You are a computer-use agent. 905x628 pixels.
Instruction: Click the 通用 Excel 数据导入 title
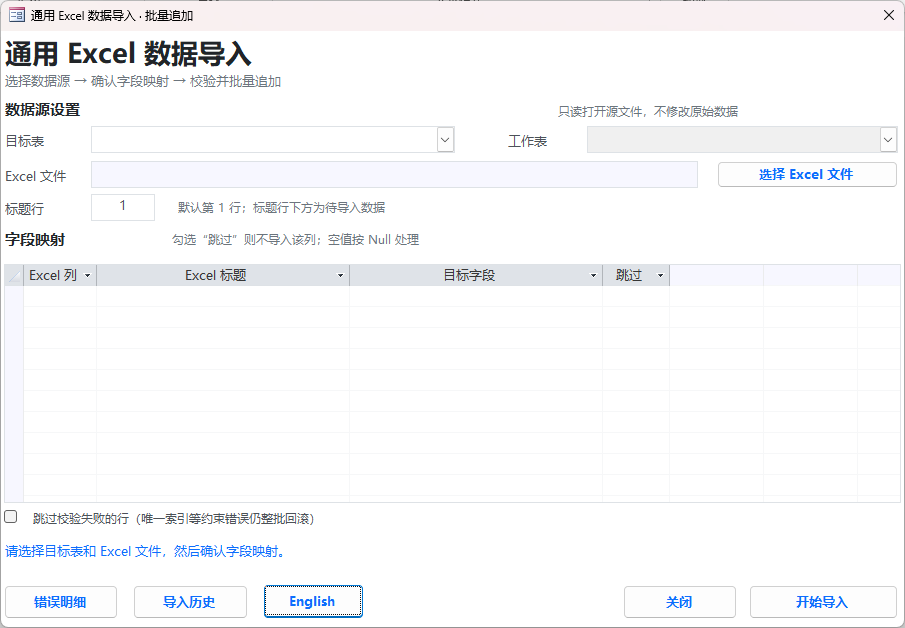click(x=128, y=54)
